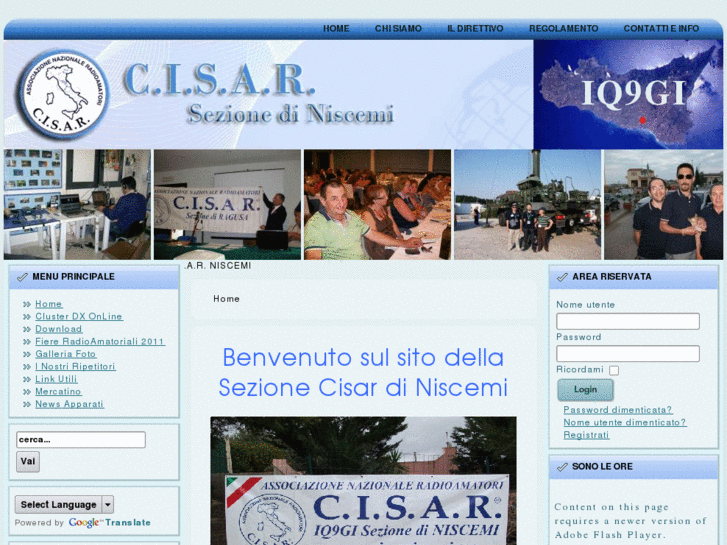The height and width of the screenshot is (545, 727).
Task: Click the Google Translate logo link
Action: coord(109,523)
